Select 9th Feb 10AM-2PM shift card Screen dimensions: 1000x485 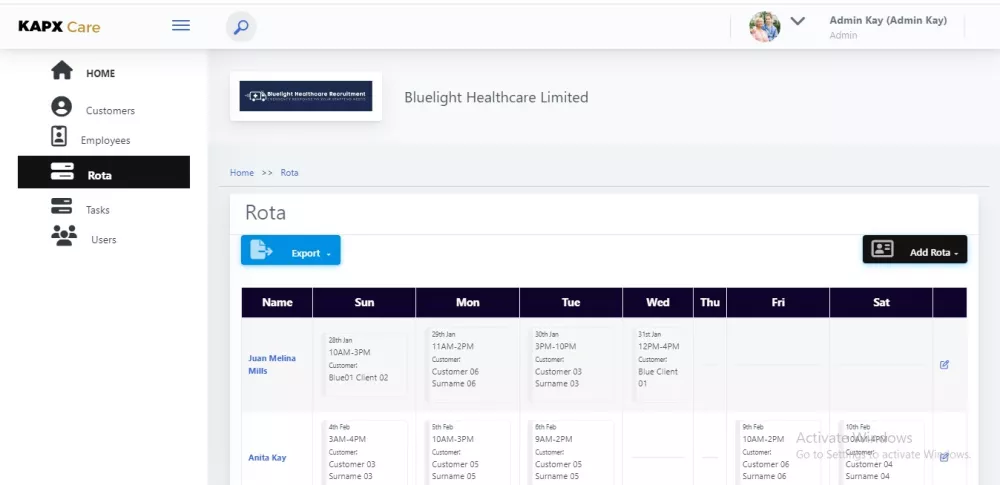pos(778,452)
